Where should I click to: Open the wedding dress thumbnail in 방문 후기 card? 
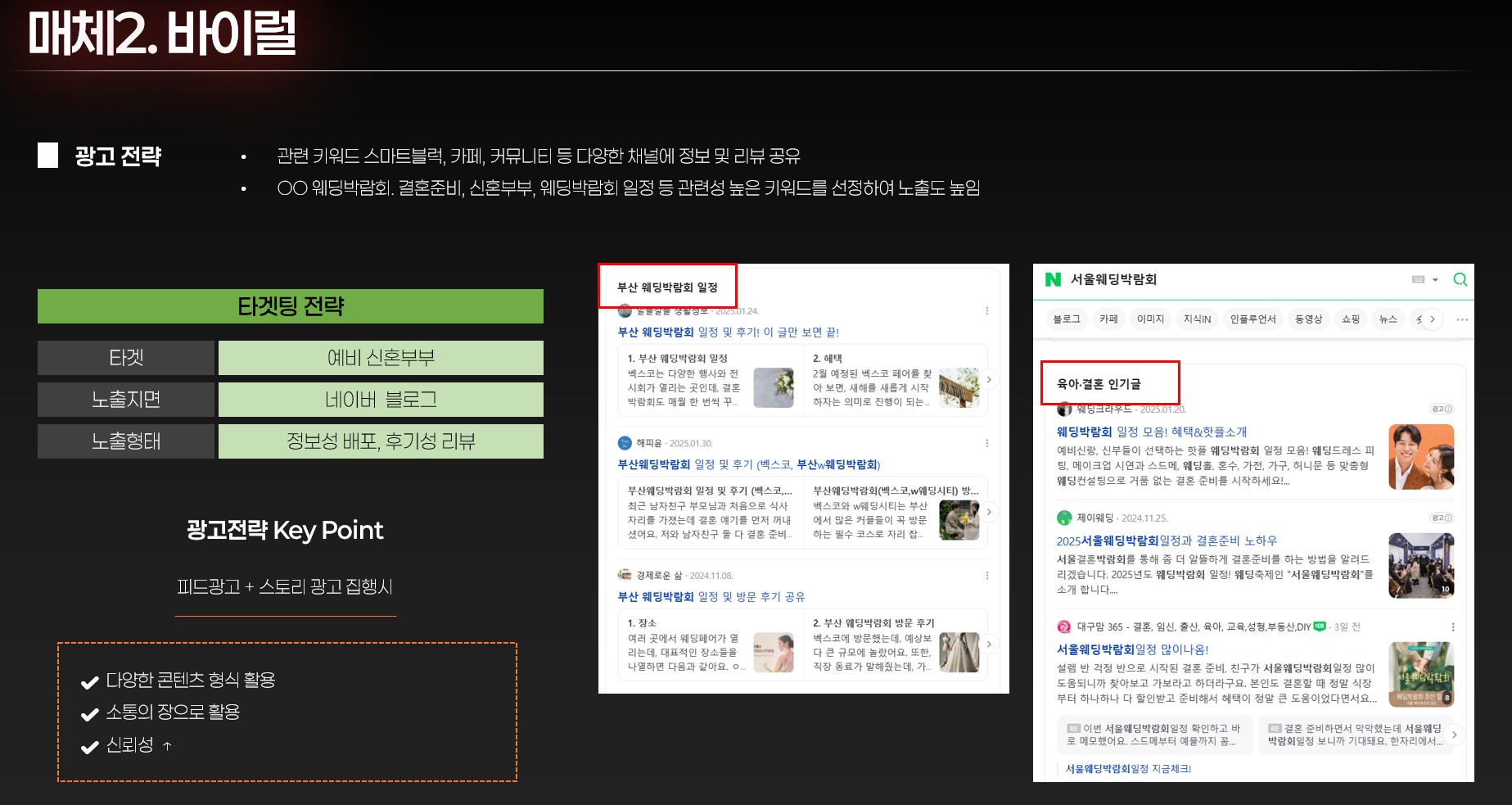959,653
